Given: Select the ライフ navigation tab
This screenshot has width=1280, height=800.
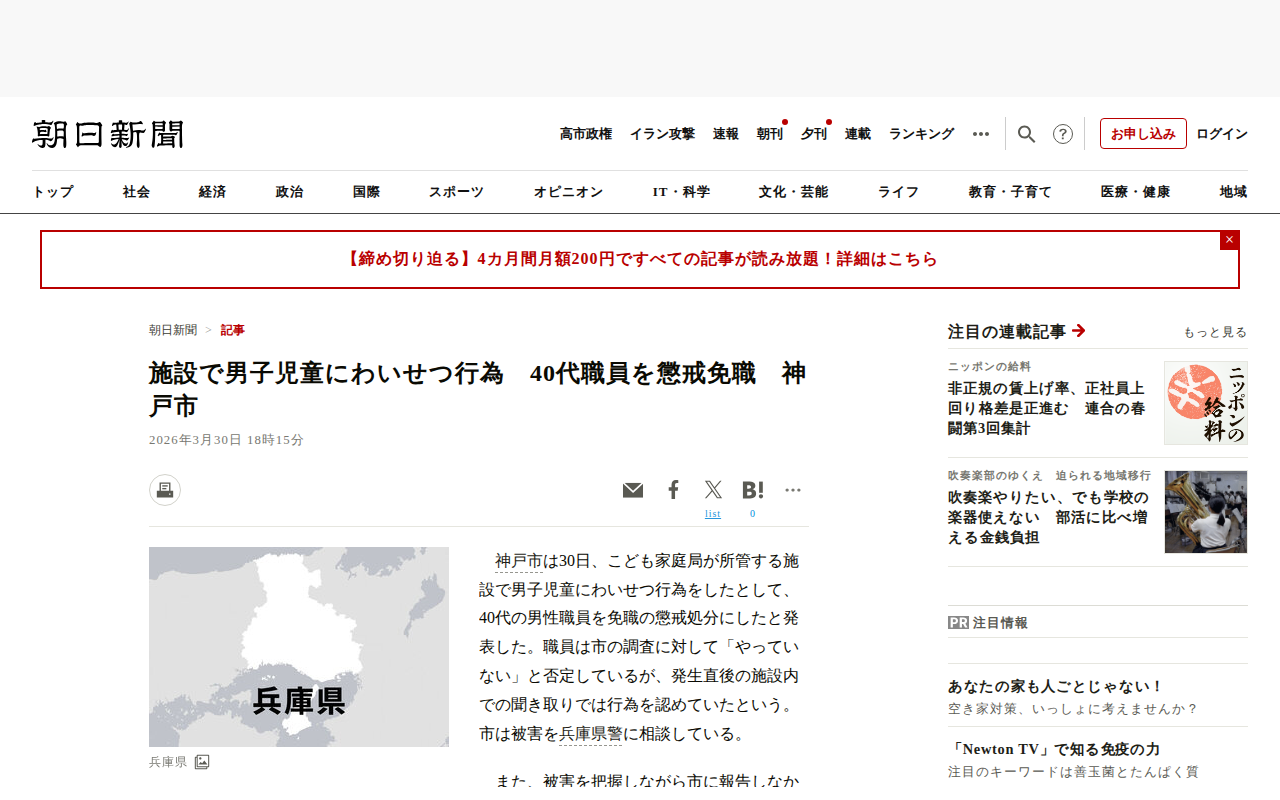Looking at the screenshot, I should 899,192.
